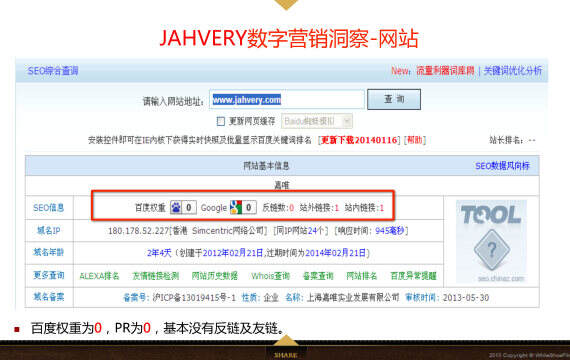Open SEO数据风向标 link
Viewport: 570px width, 360px height.
pos(502,166)
